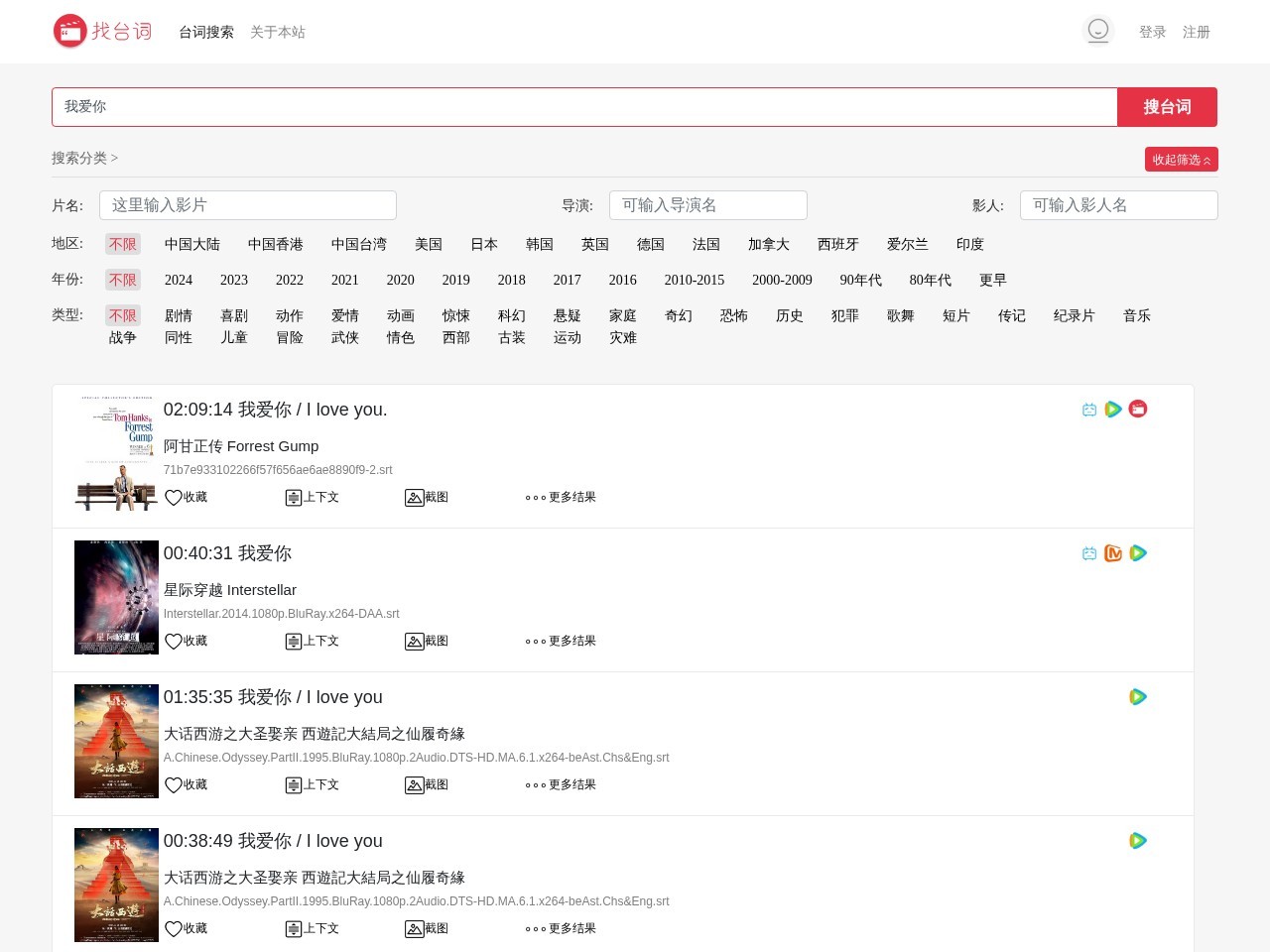Select 美国 region filter
The height and width of the screenshot is (952, 1270).
tap(428, 245)
